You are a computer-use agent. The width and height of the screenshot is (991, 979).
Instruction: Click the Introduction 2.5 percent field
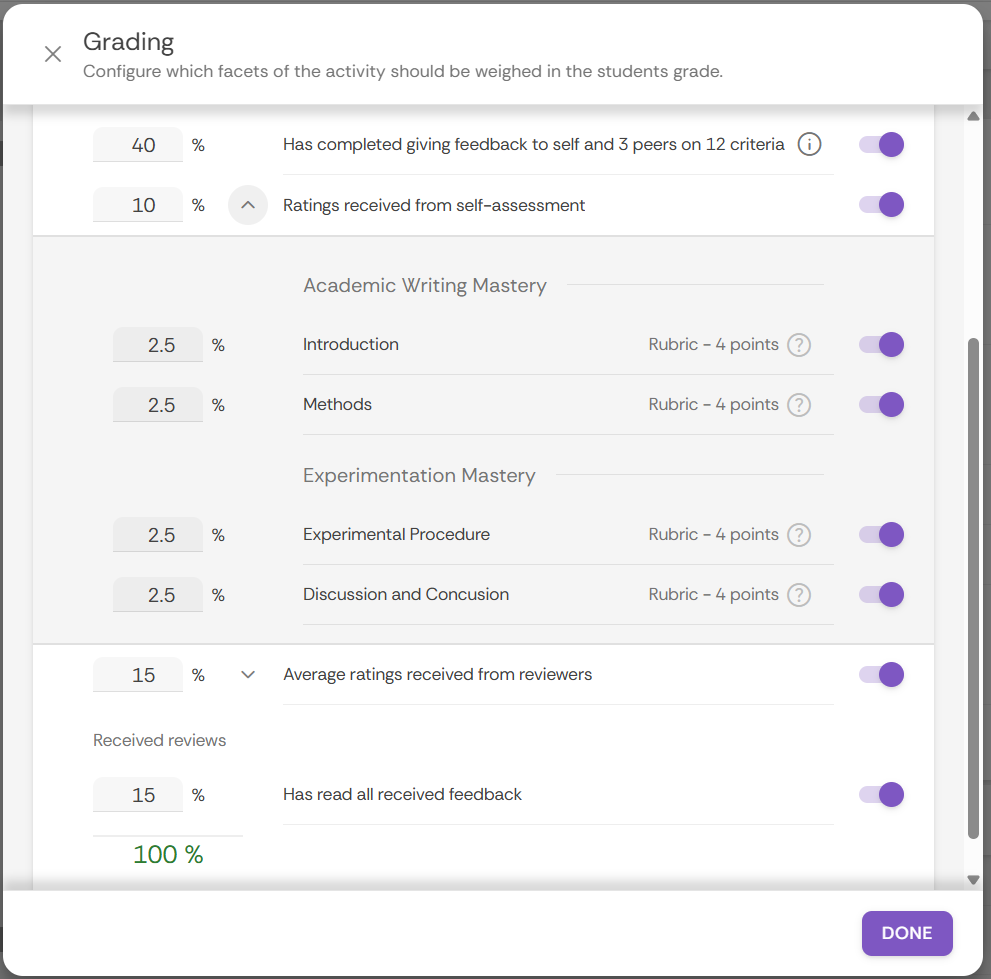[x=158, y=345]
